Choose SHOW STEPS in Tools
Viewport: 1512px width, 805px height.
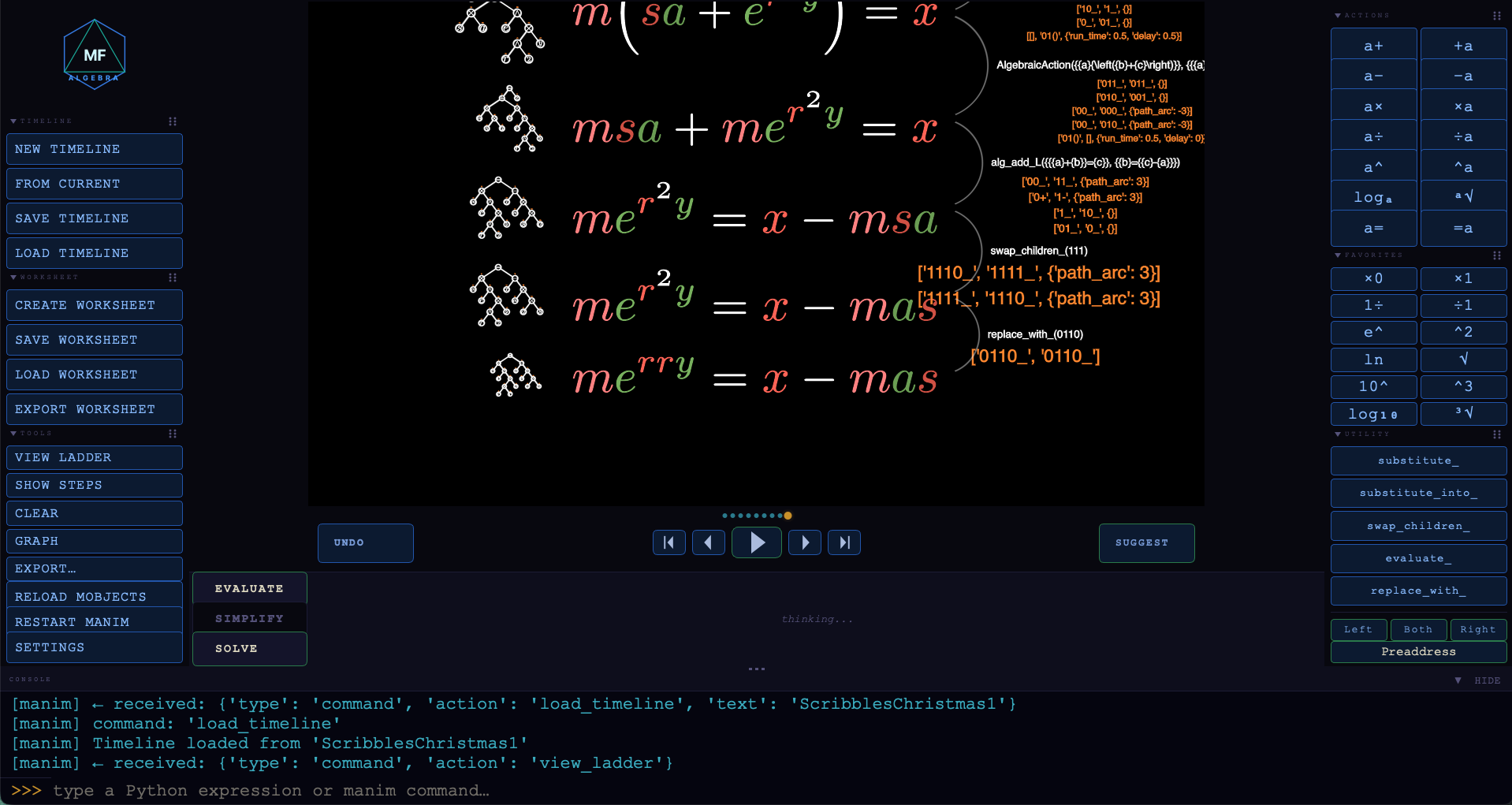pyautogui.click(x=95, y=485)
